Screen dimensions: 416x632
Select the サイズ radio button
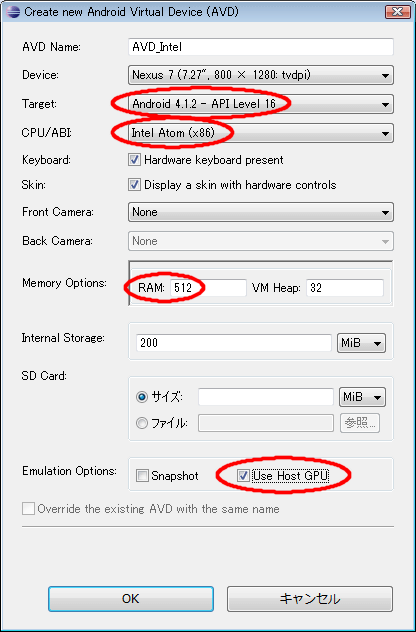(142, 397)
